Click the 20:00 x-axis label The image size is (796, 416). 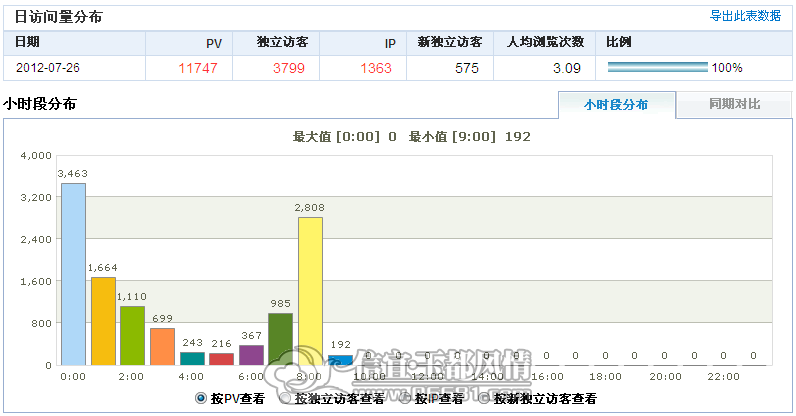click(666, 377)
